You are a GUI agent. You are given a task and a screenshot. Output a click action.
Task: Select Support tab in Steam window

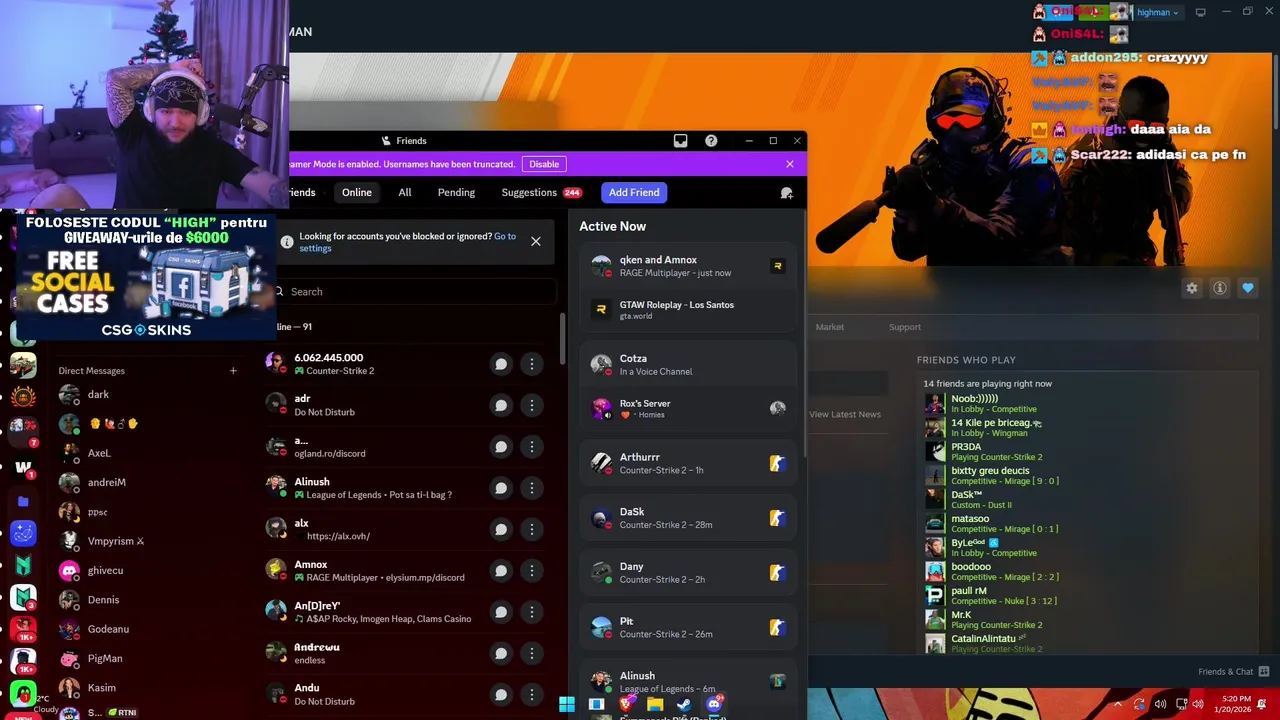click(905, 327)
